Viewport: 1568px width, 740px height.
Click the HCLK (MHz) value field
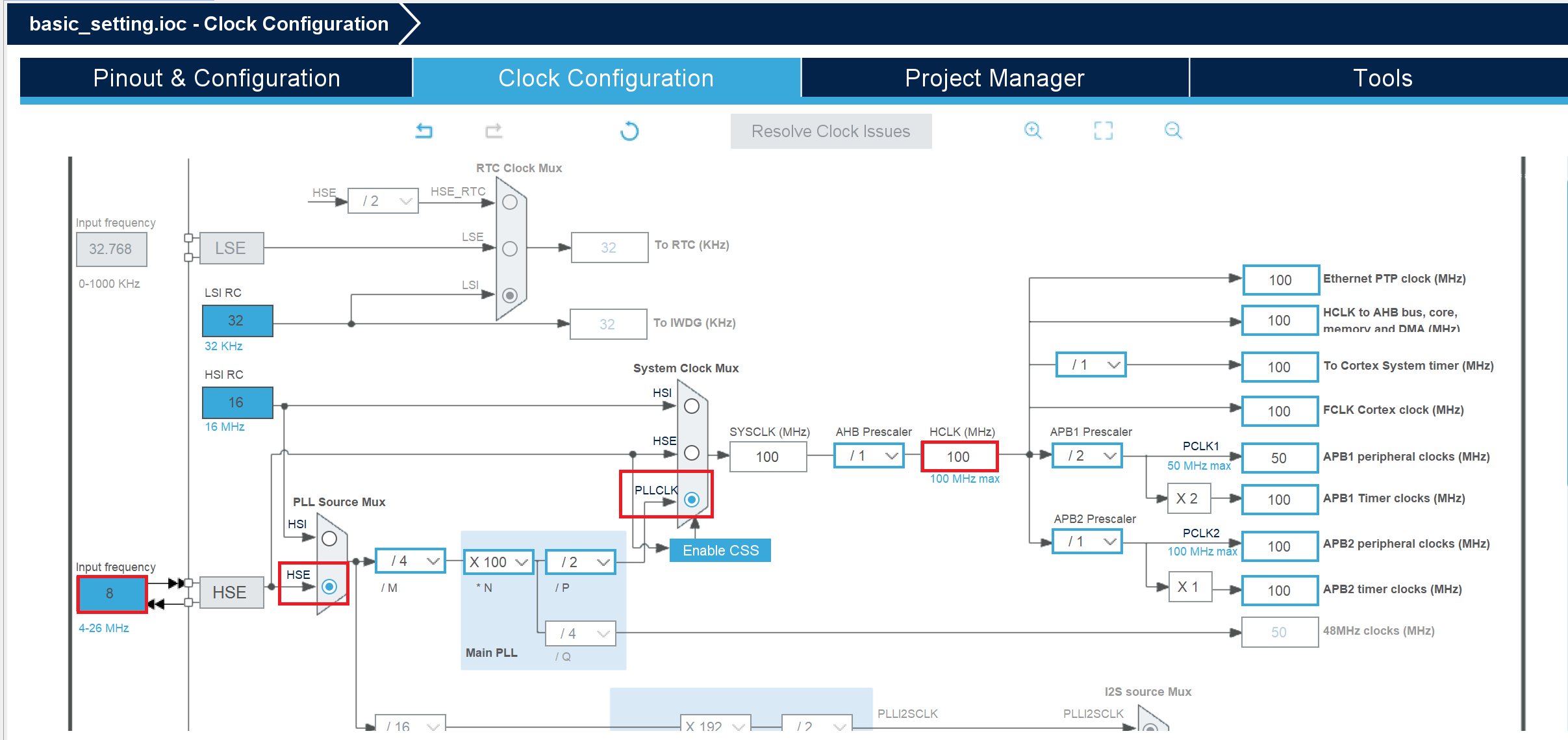(x=959, y=457)
